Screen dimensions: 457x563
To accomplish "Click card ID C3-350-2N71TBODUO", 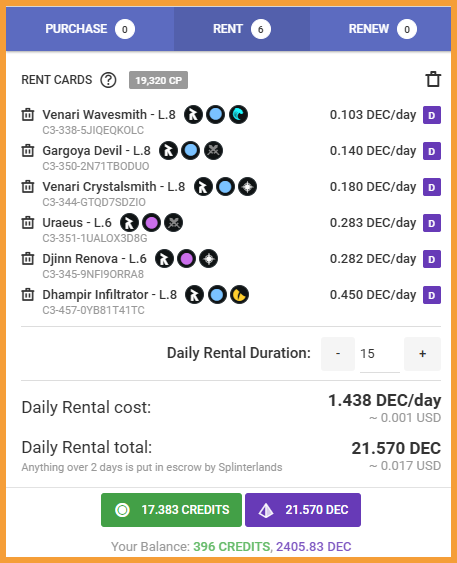I will [x=95, y=166].
